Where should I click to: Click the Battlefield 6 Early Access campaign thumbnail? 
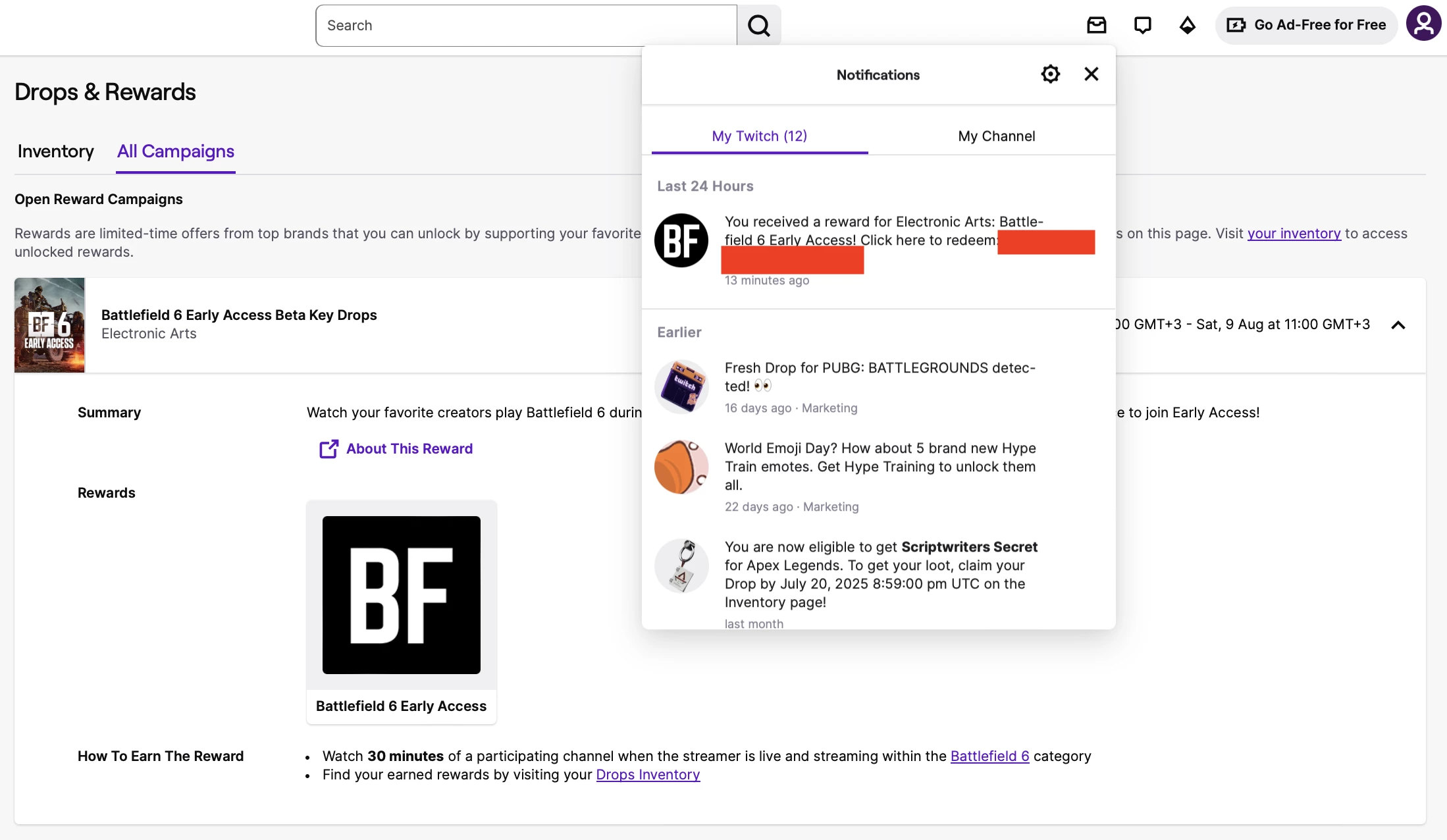(49, 325)
